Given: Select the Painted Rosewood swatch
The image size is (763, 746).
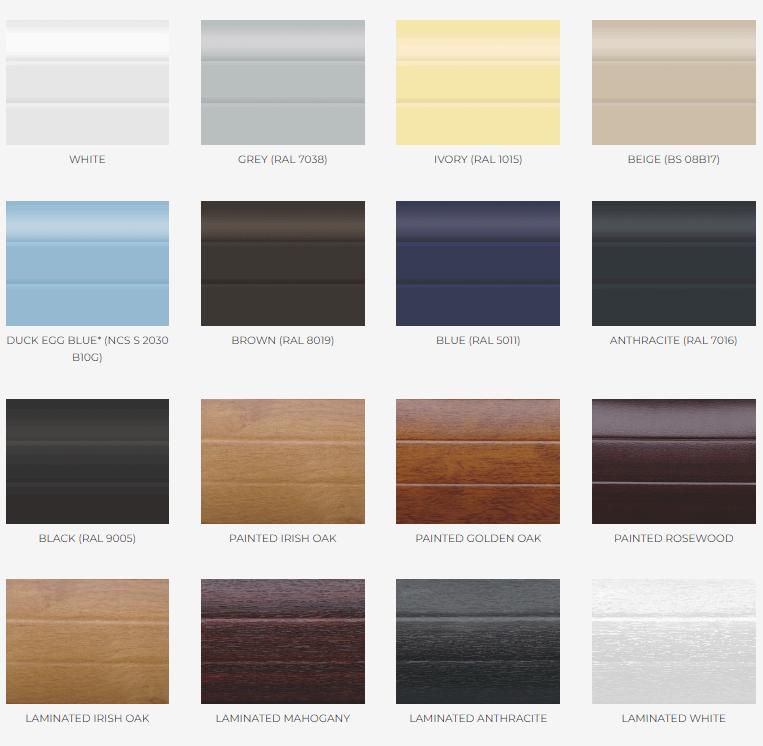Looking at the screenshot, I should click(x=674, y=461).
